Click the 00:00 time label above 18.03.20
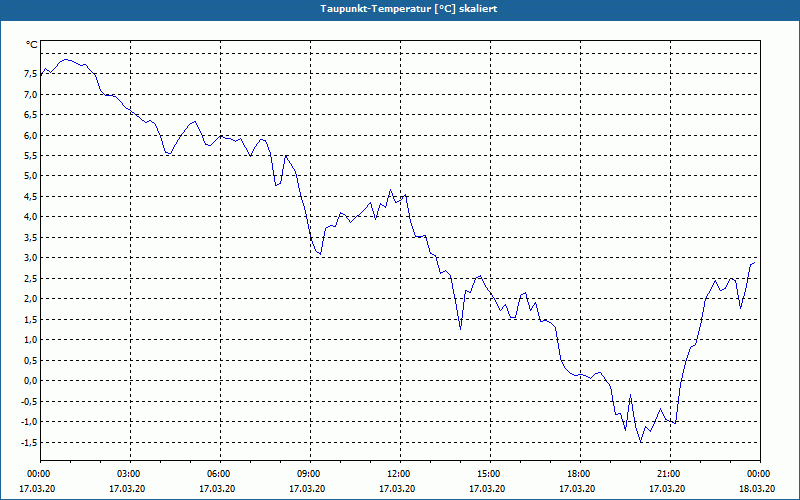800x500 pixels. click(x=757, y=474)
